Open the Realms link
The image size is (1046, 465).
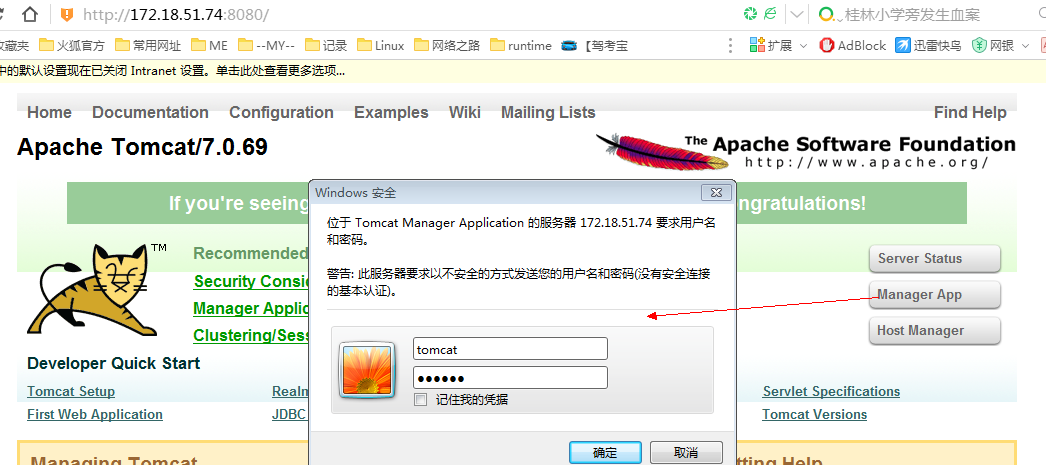291,392
